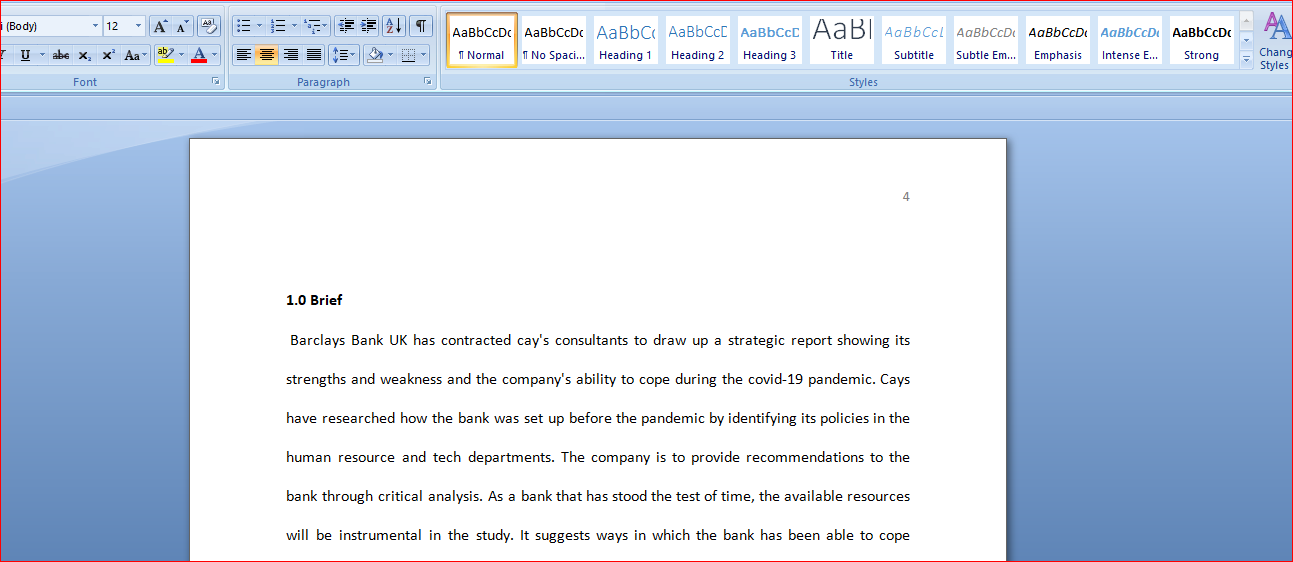Open the Bullets dropdown arrow

click(x=259, y=26)
